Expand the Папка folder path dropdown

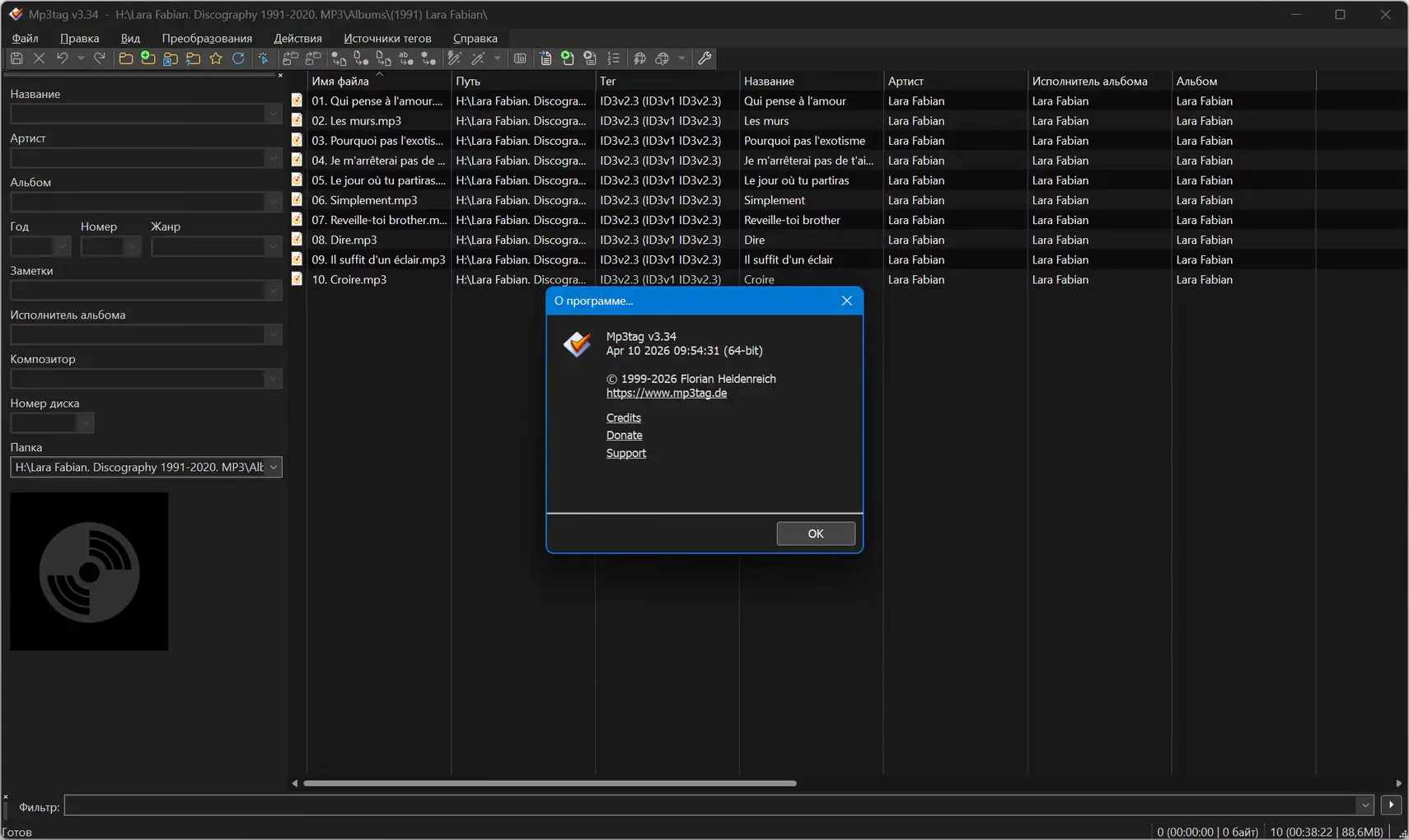[274, 467]
